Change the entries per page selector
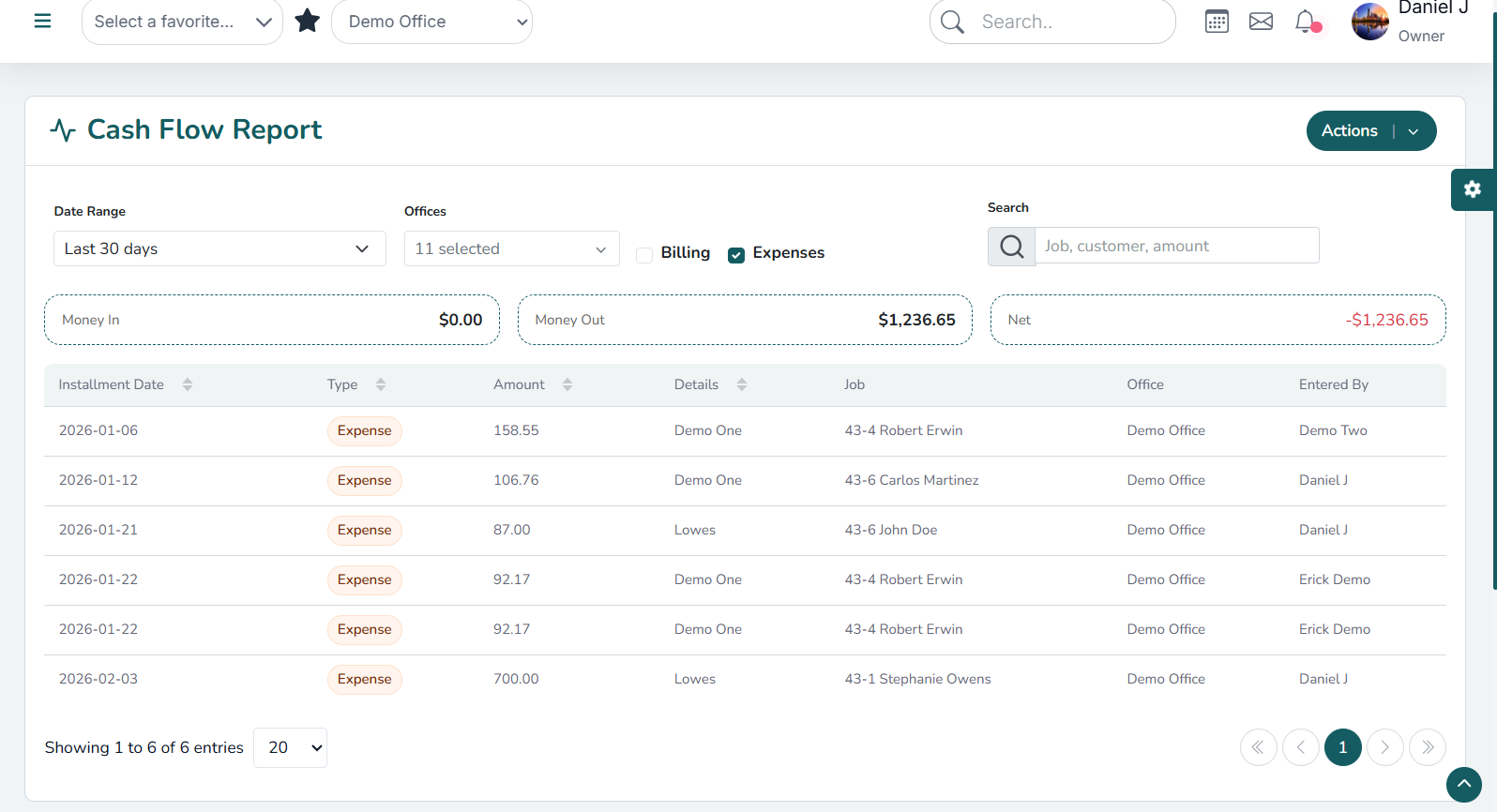 (290, 747)
